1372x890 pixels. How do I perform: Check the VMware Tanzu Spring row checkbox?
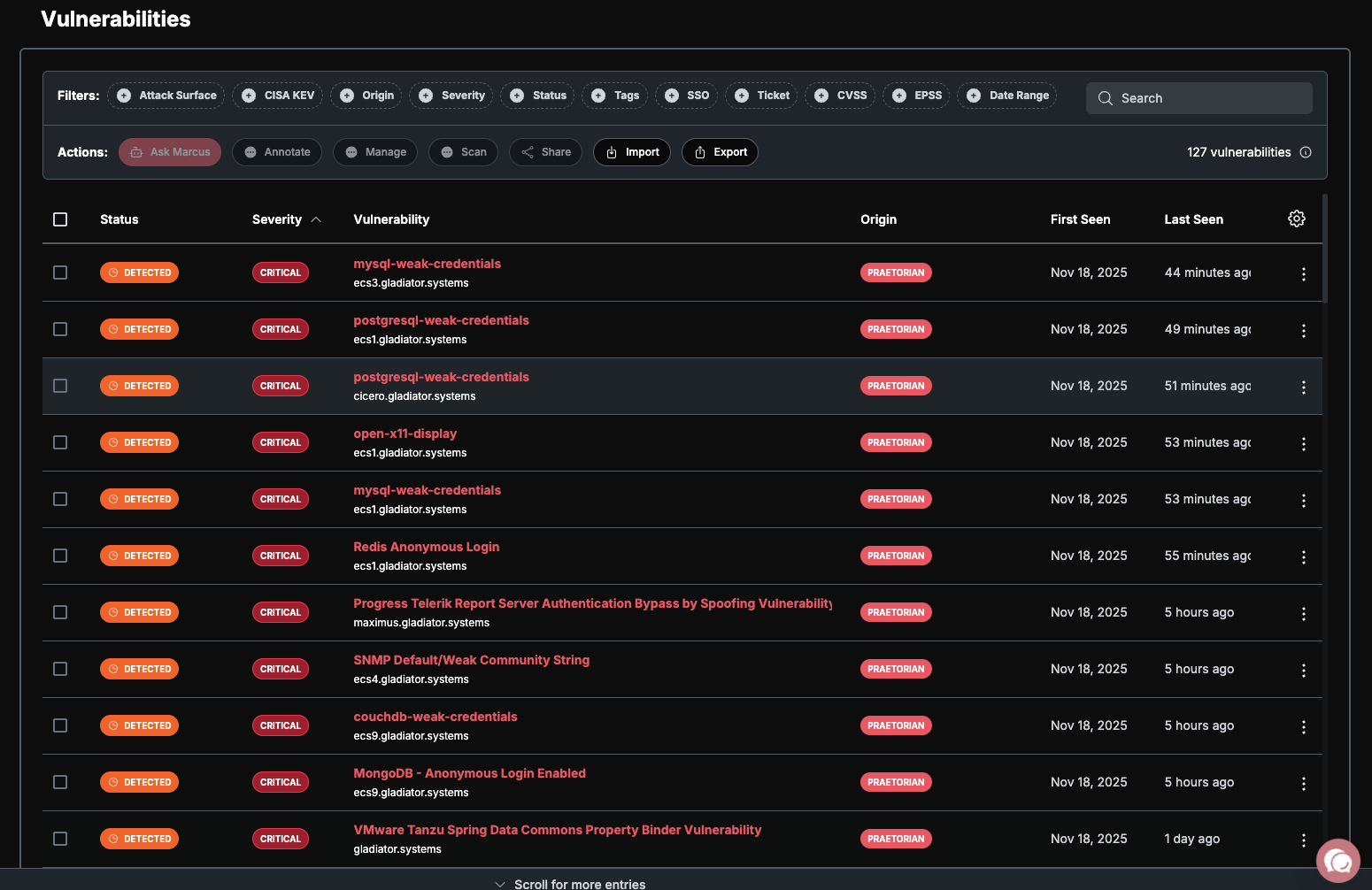pos(60,839)
